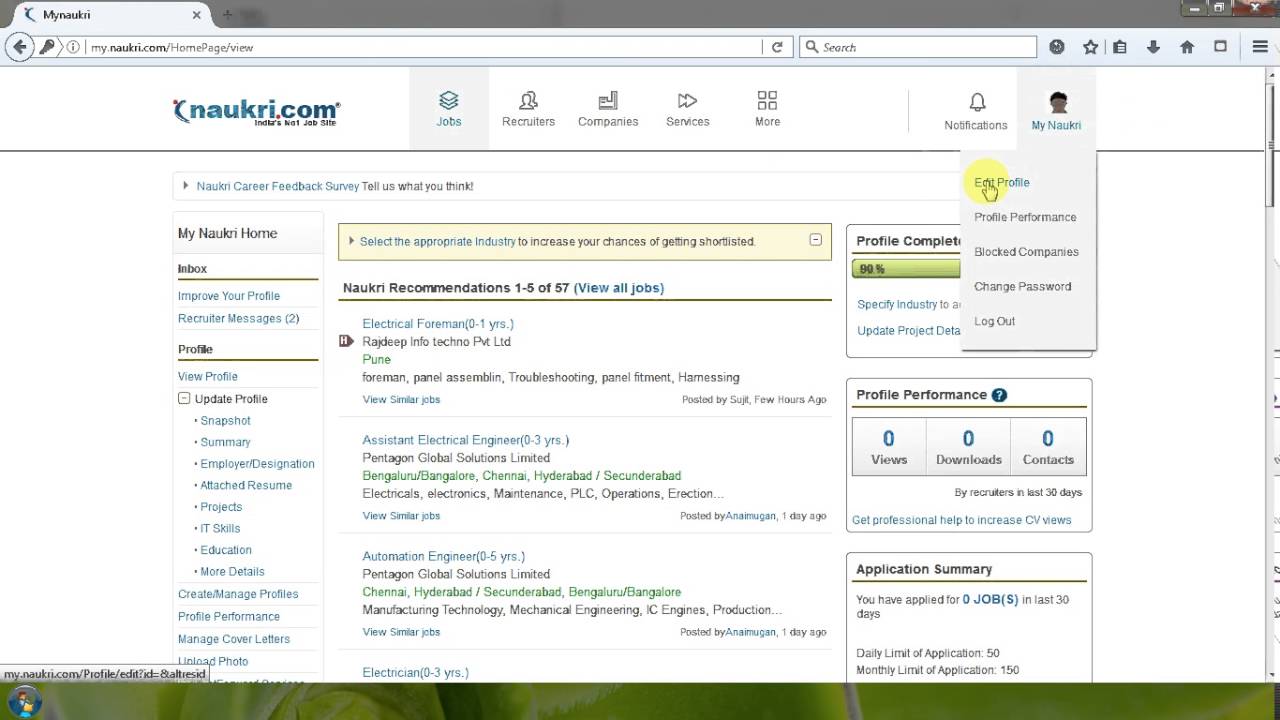Image resolution: width=1280 pixels, height=720 pixels.
Task: Click Get professional help to increase CV views
Action: [x=961, y=520]
